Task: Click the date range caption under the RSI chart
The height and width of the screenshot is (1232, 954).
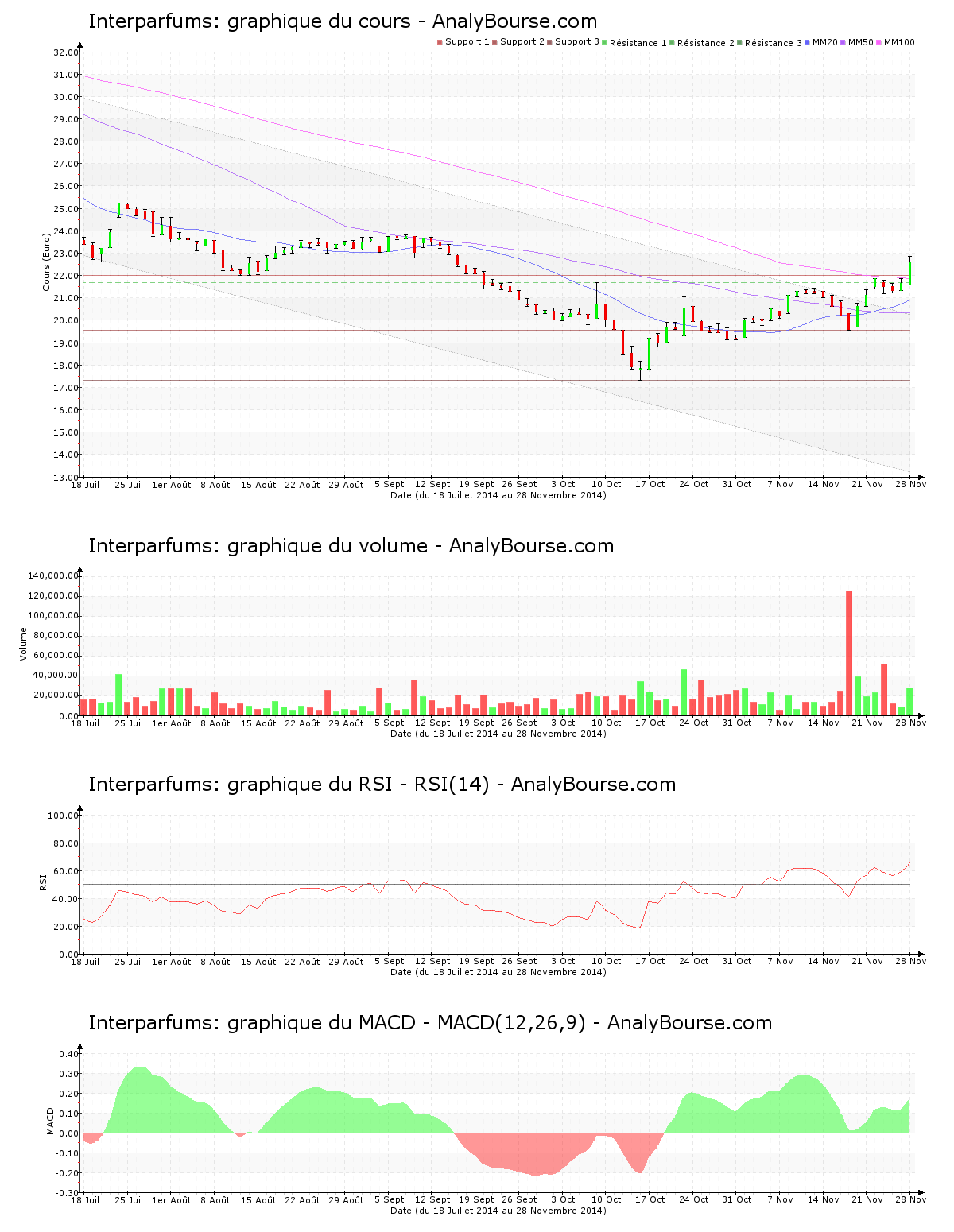Action: tap(498, 972)
